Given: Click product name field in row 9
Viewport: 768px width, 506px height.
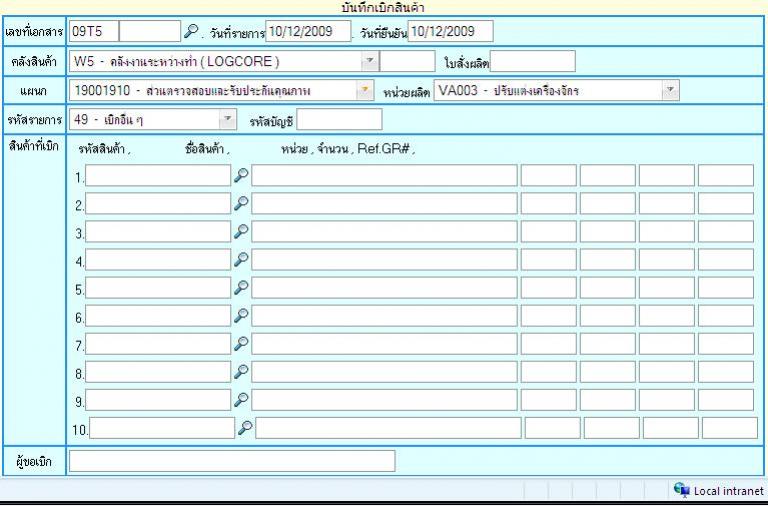Looking at the screenshot, I should (x=384, y=400).
